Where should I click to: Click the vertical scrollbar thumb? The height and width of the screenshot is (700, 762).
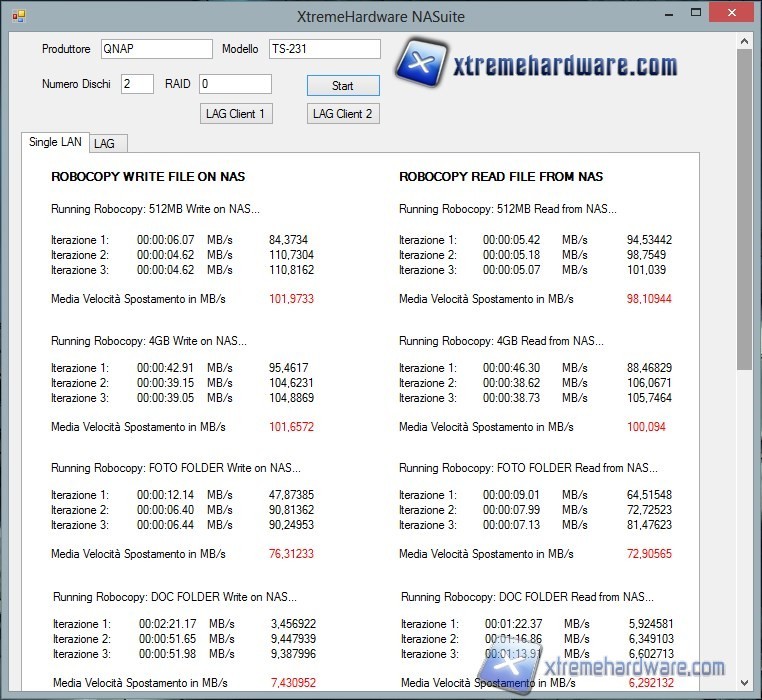[x=744, y=210]
